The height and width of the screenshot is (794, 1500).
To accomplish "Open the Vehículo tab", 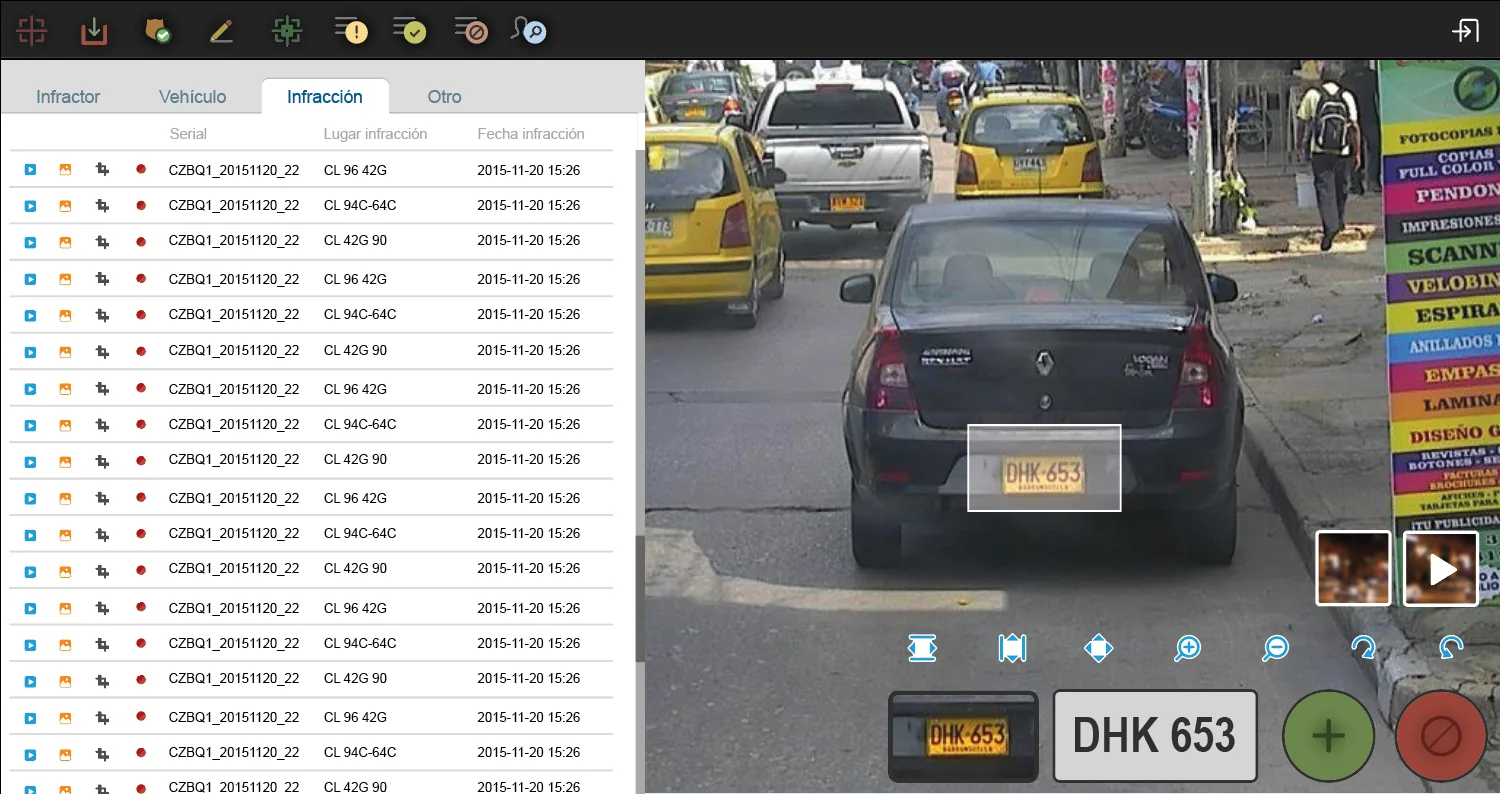I will pos(193,97).
